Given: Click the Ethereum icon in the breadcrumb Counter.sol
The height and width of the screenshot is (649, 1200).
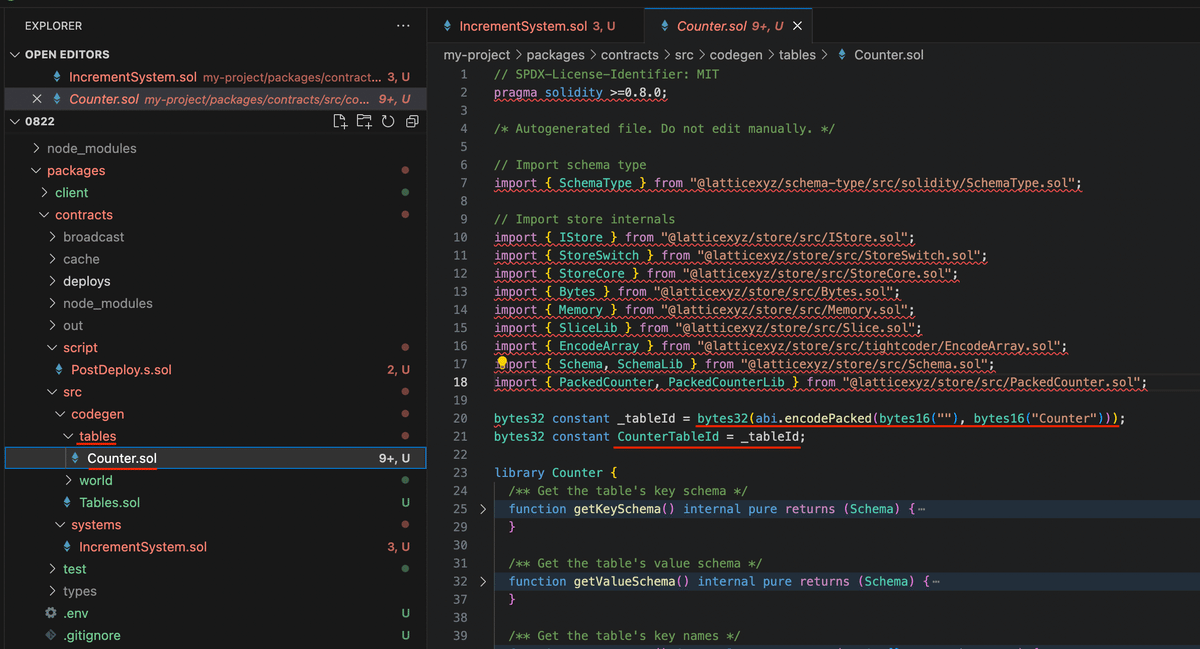Looking at the screenshot, I should [842, 55].
